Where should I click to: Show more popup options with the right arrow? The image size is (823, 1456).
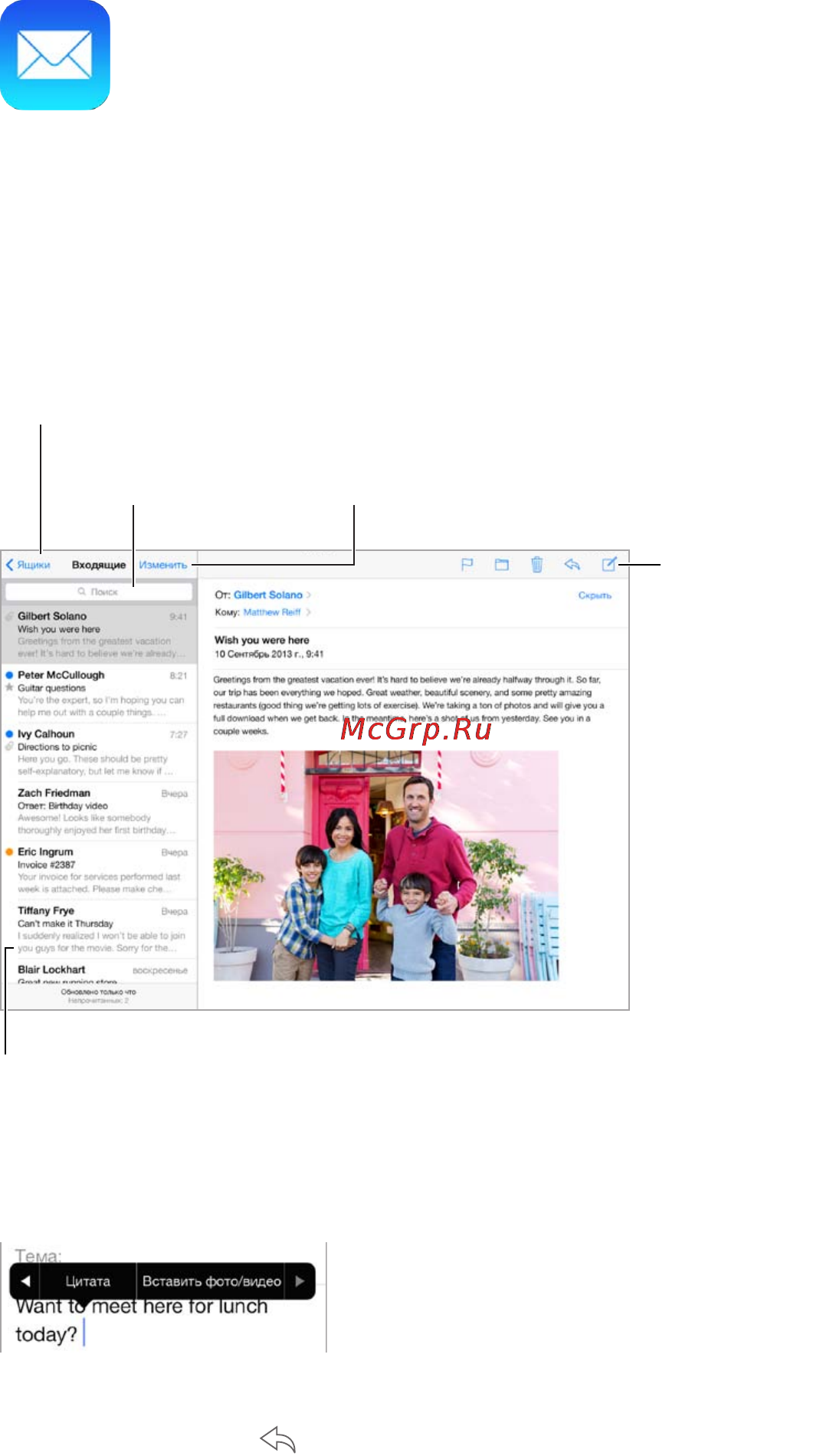pos(300,1281)
